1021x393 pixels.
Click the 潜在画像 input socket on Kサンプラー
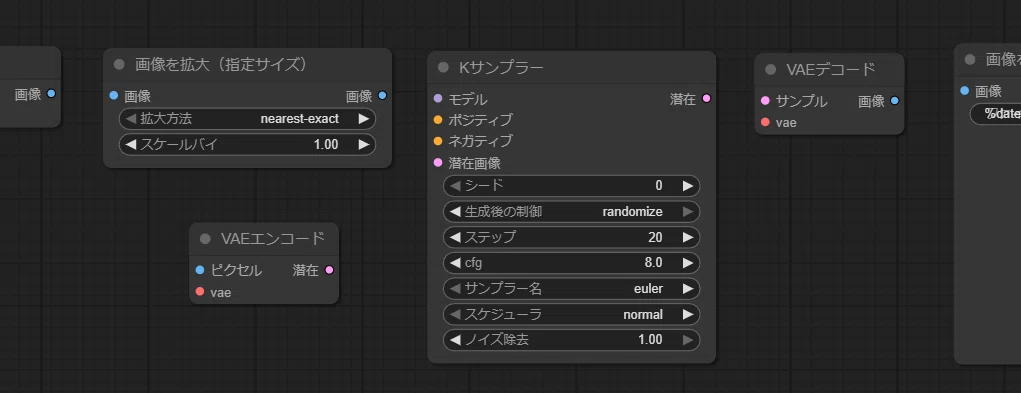tap(438, 162)
